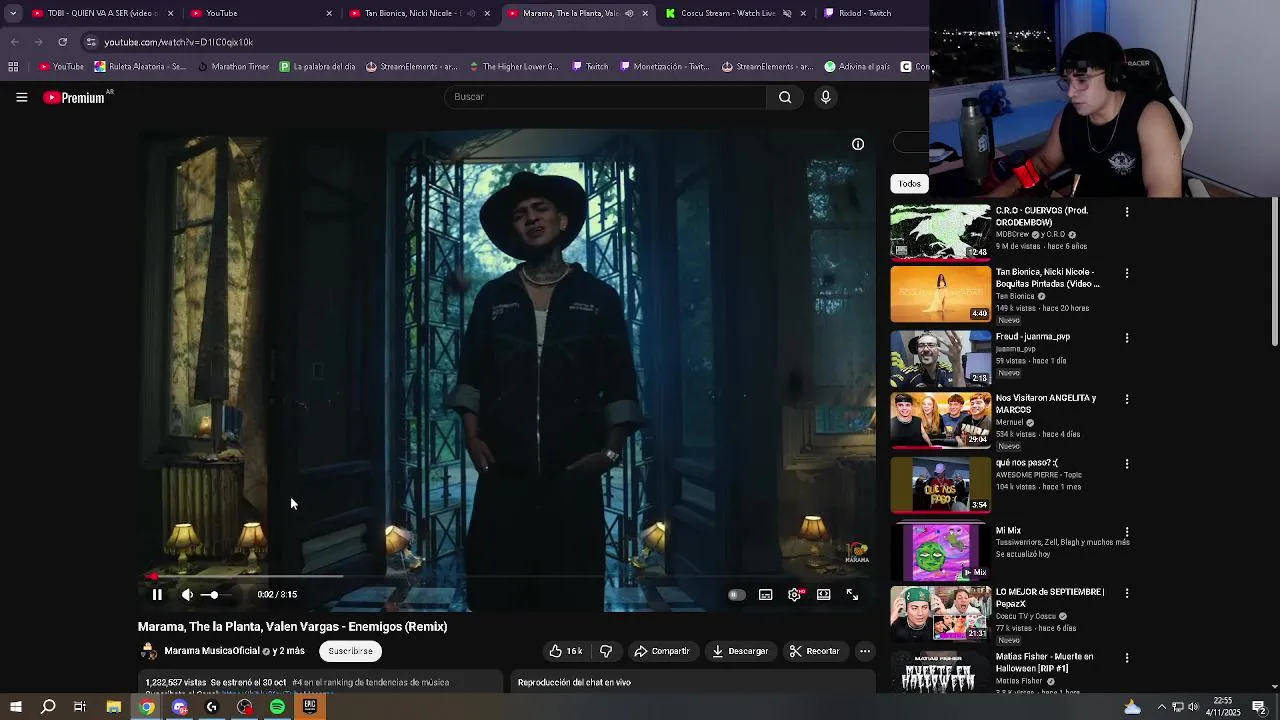Open more actions three-dot menu below video
This screenshot has width=1280, height=720.
[x=865, y=651]
